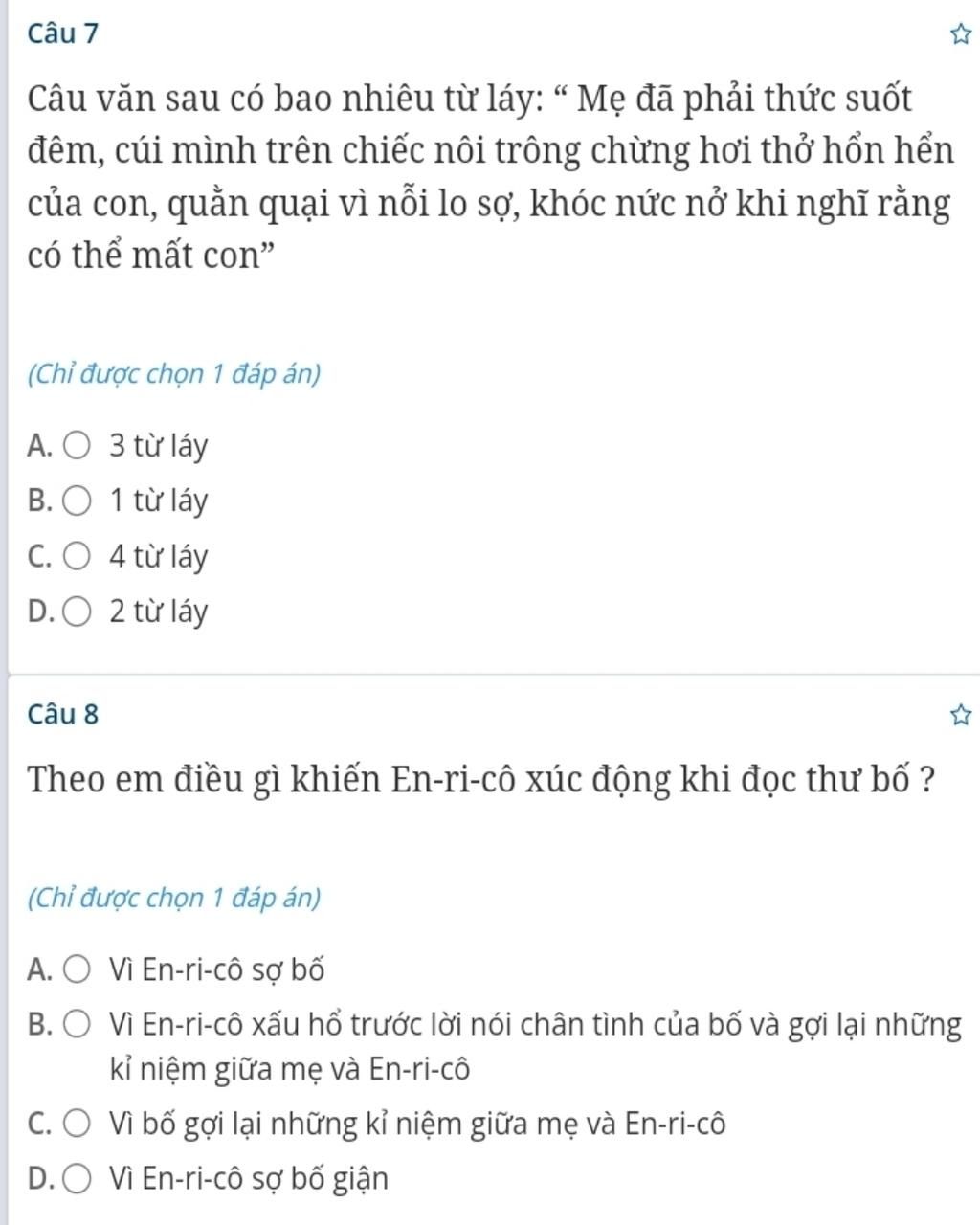
Task: Bookmark question 8 with the star icon
Action: pos(960,715)
